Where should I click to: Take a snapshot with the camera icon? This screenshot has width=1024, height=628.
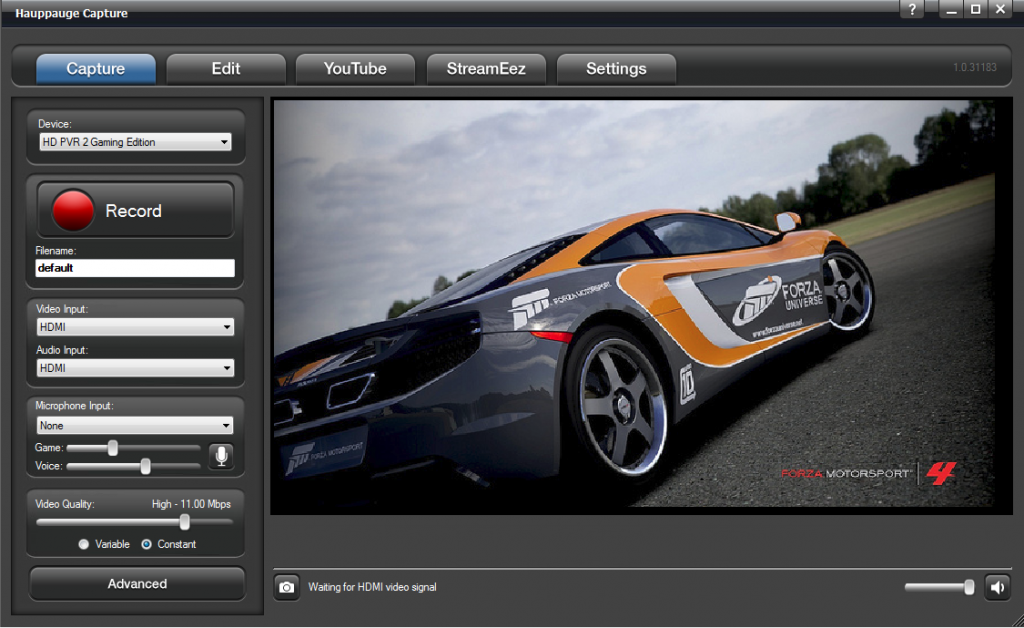tap(286, 588)
